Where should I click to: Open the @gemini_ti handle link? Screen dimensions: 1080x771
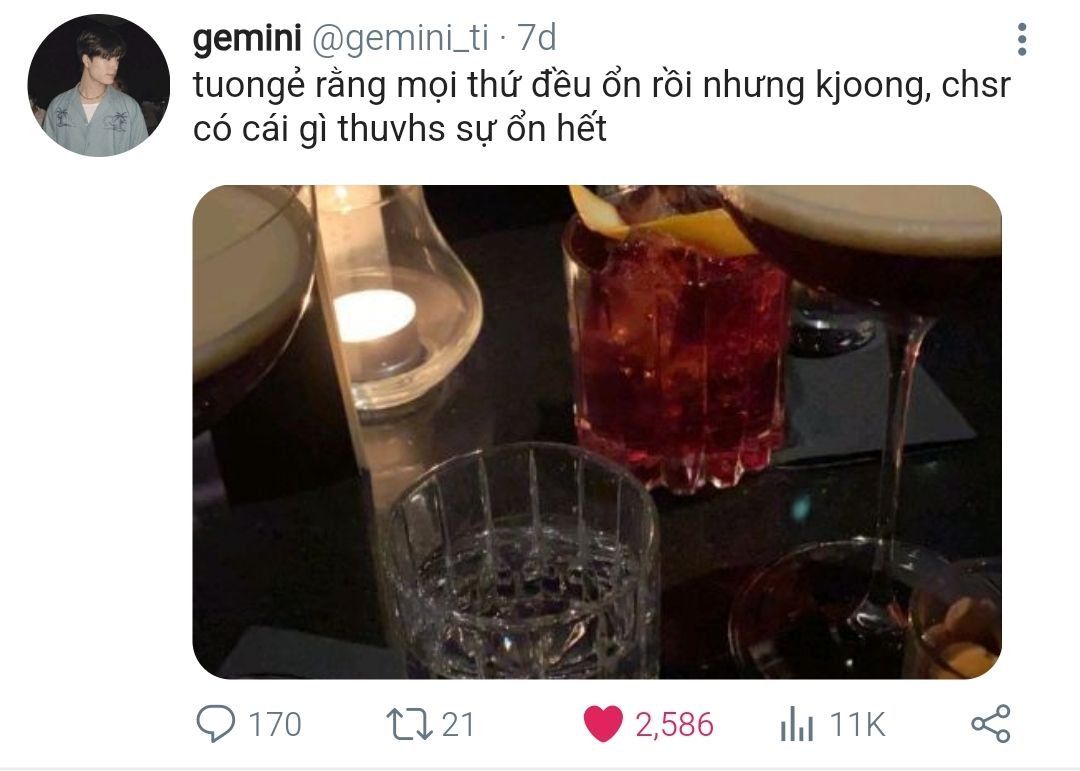(x=400, y=38)
